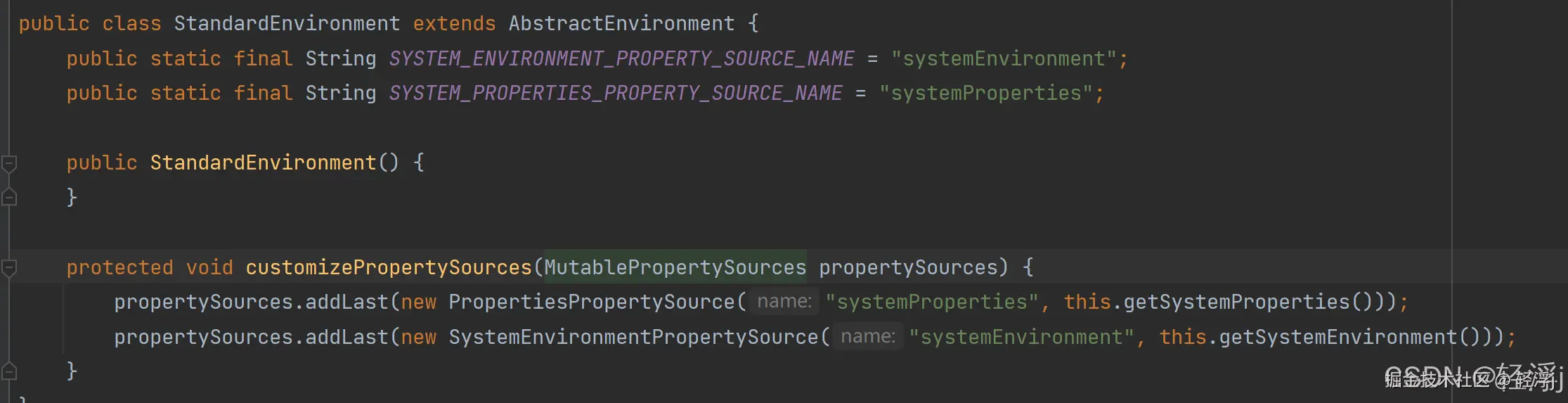This screenshot has width=1568, height=403.
Task: Click fold-end marker below the constructor
Action: click(x=9, y=198)
